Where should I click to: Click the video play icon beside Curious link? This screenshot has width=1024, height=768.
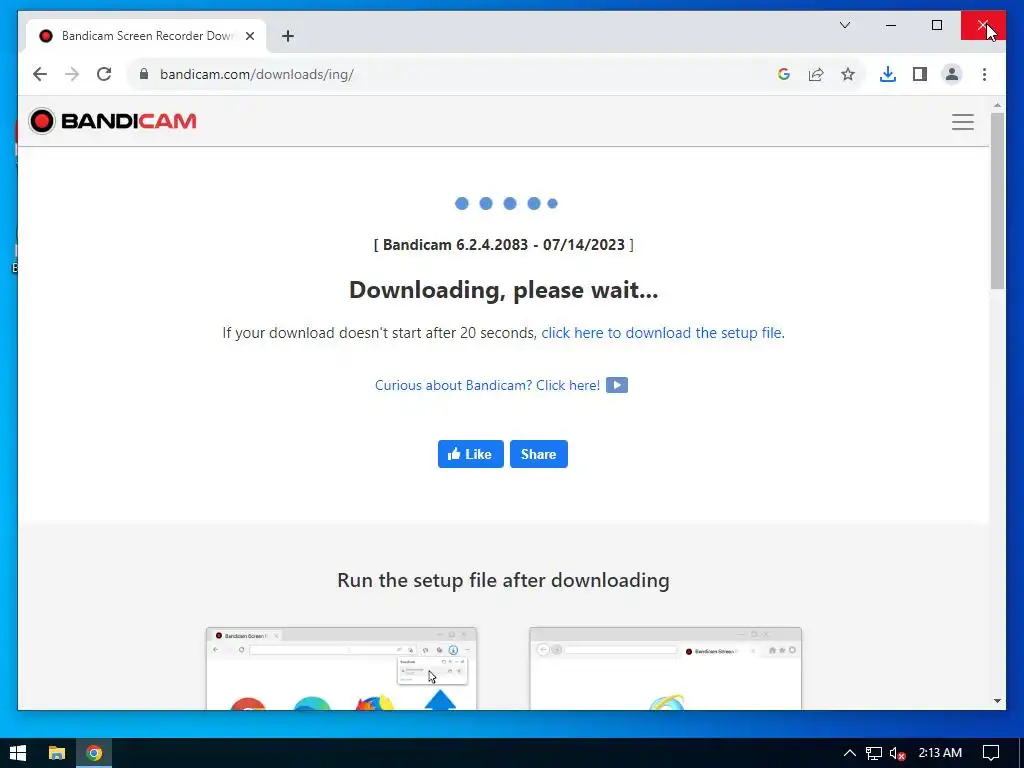point(616,385)
